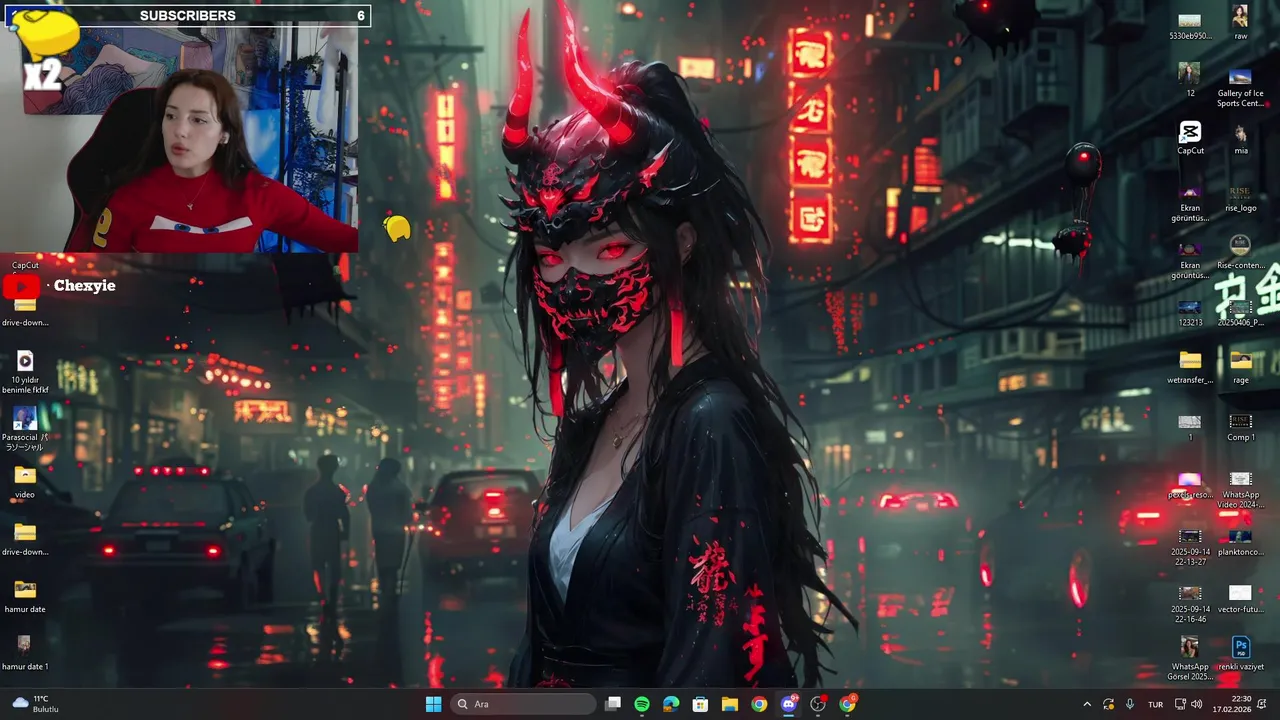The height and width of the screenshot is (720, 1280).
Task: Select the desktop file named '12'
Action: [x=1190, y=80]
